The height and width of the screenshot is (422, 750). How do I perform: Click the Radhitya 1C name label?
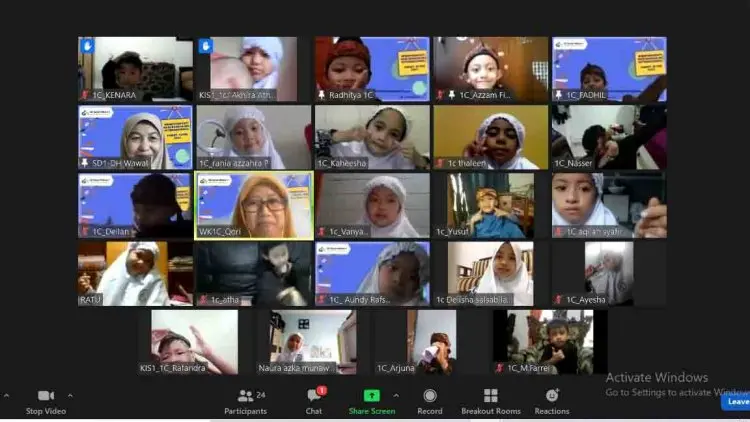[x=351, y=95]
